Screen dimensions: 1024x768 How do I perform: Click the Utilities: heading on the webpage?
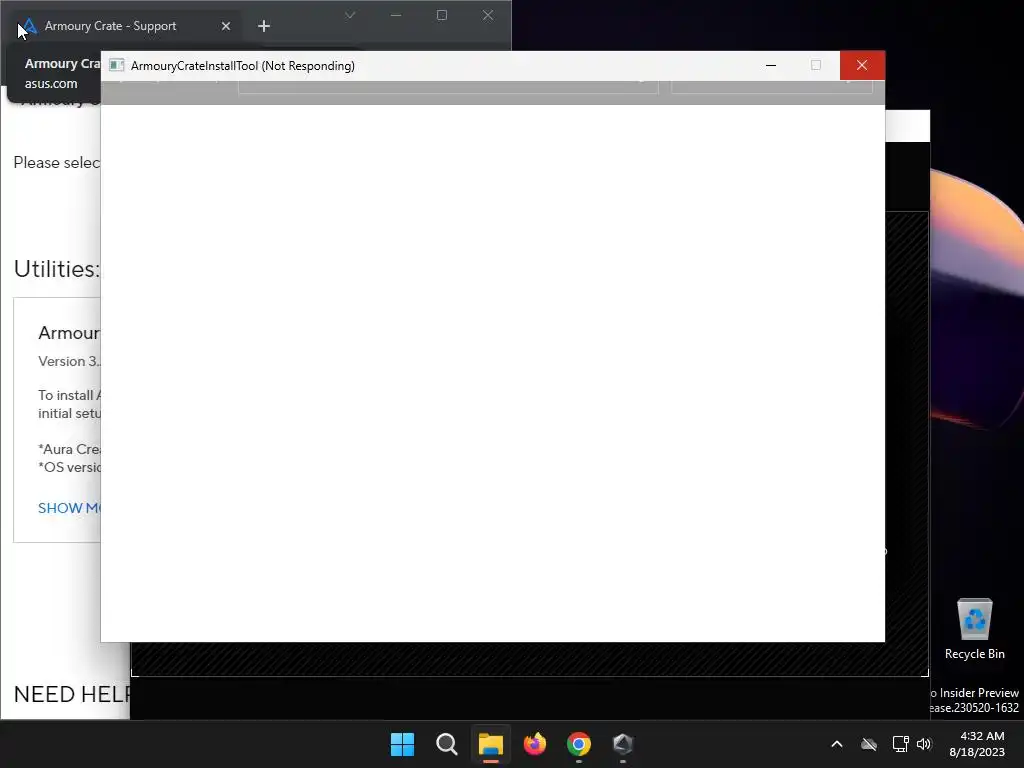(x=57, y=269)
